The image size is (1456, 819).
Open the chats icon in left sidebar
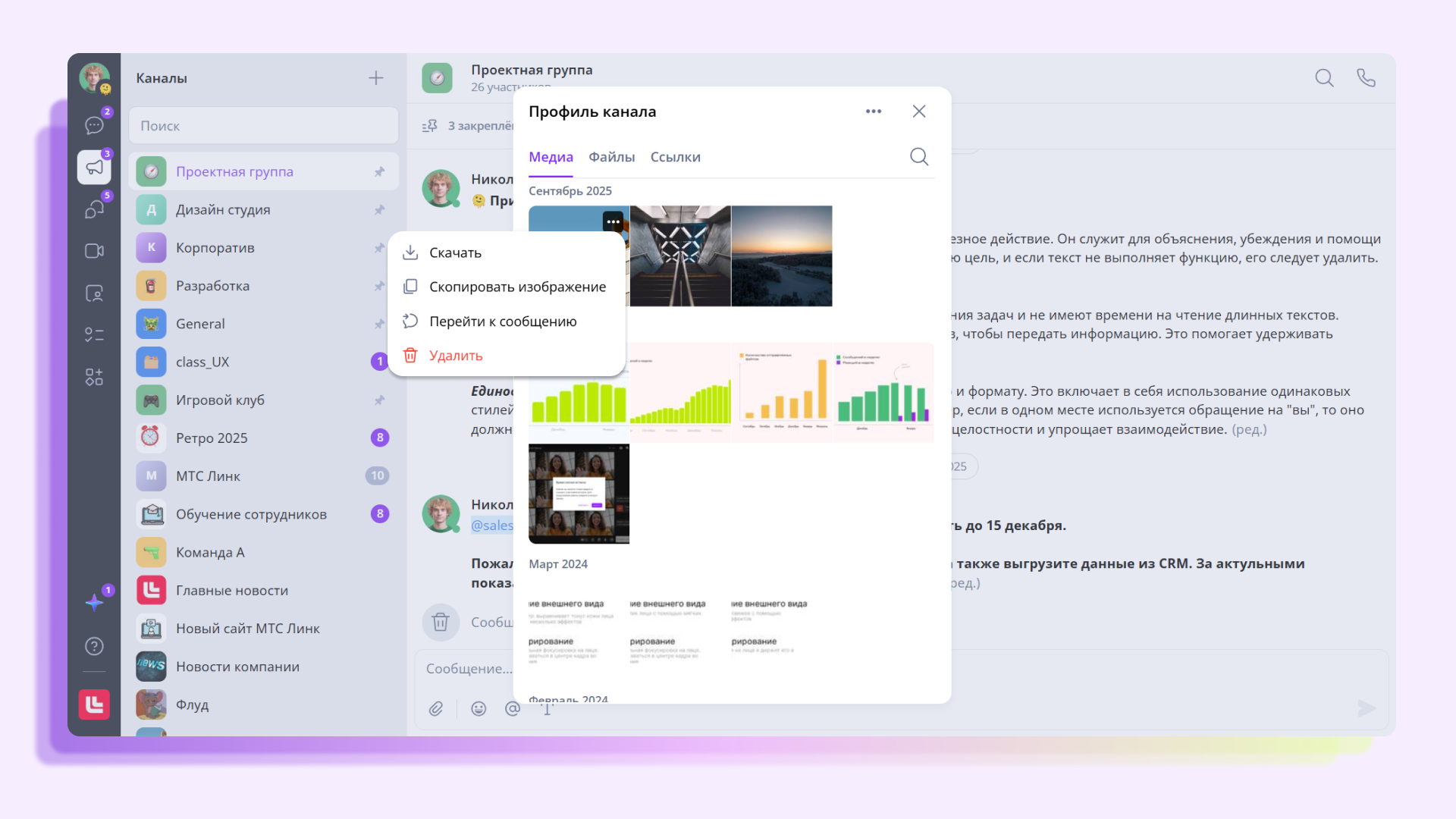[x=94, y=125]
